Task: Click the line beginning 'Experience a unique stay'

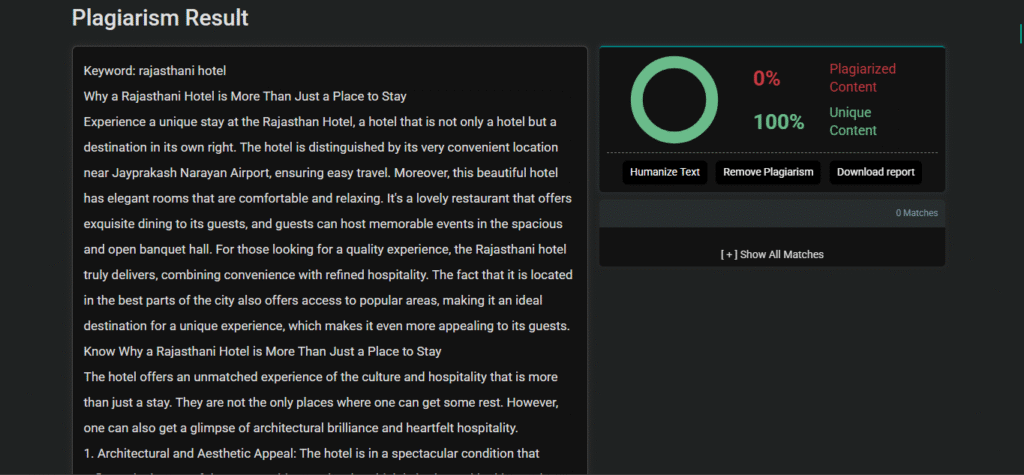Action: 320,122
